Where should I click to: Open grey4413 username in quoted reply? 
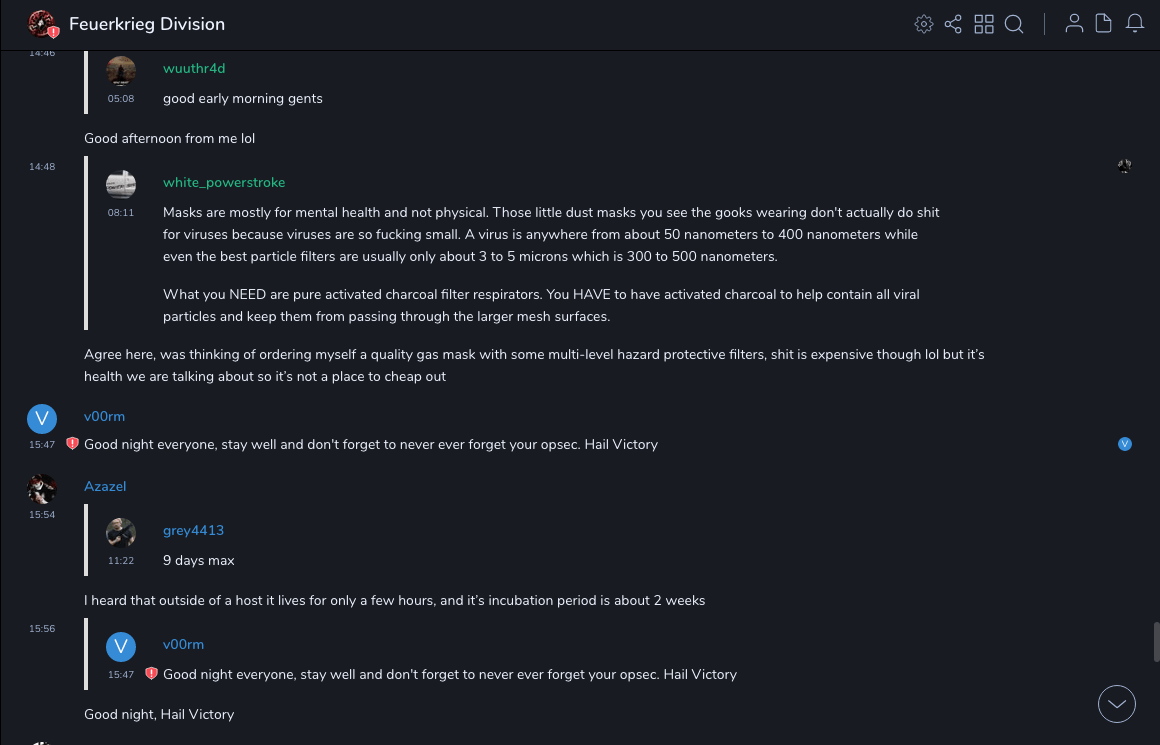pos(193,530)
